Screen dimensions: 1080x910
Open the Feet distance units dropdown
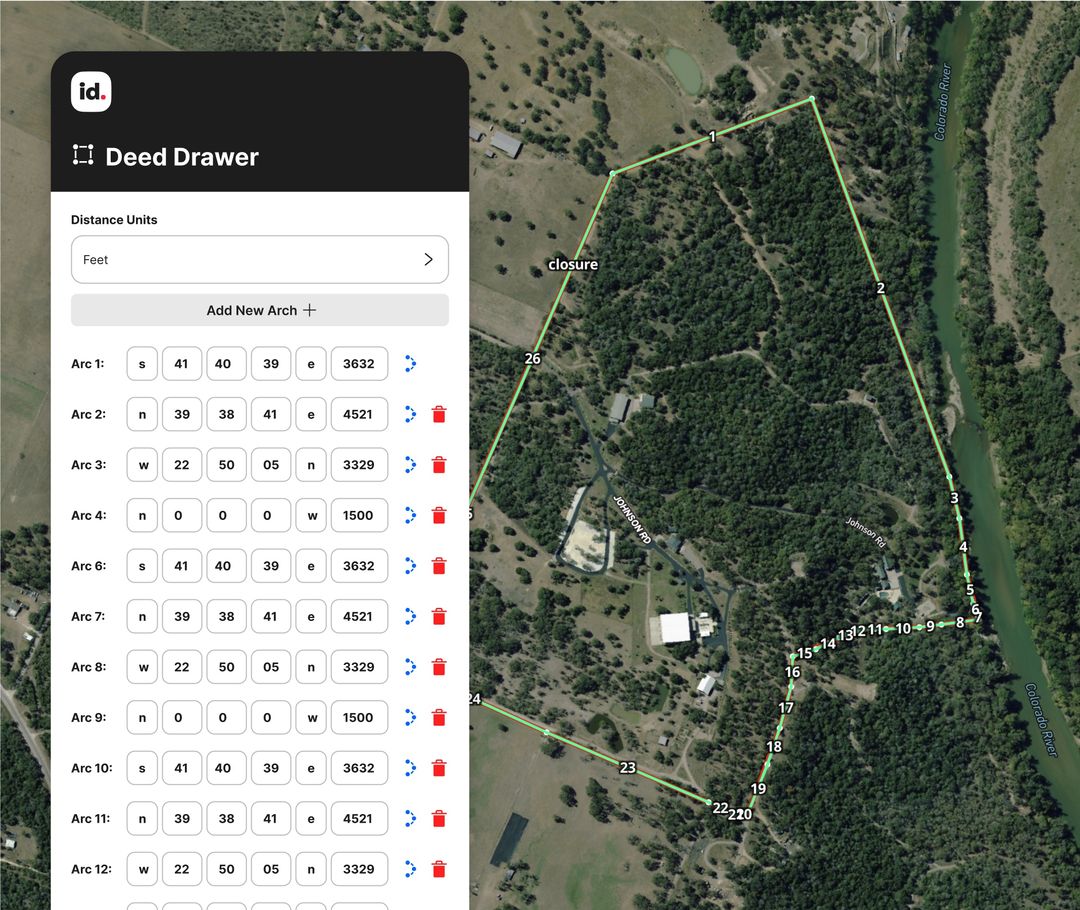click(259, 259)
